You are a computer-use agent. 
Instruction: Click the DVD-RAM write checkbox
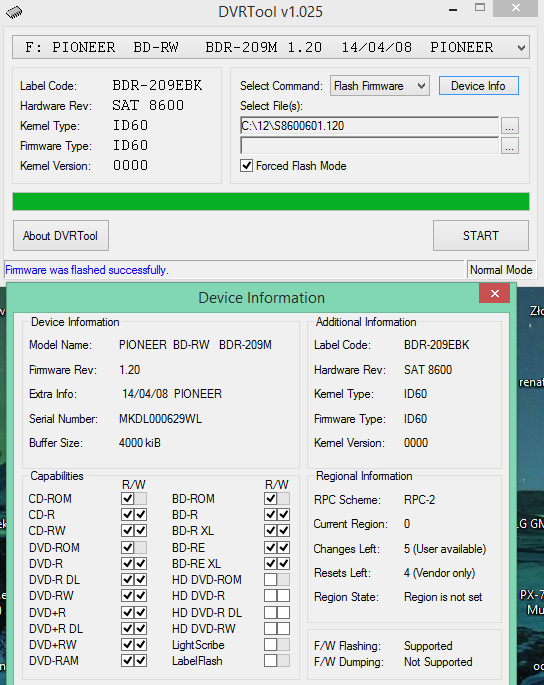[x=141, y=661]
